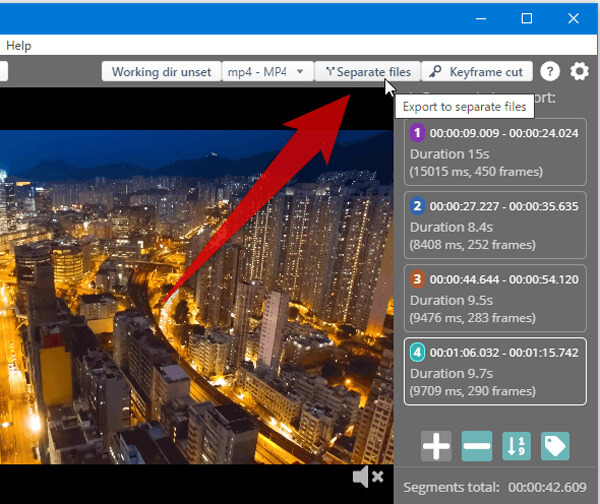Open the Help menu

coord(19,46)
